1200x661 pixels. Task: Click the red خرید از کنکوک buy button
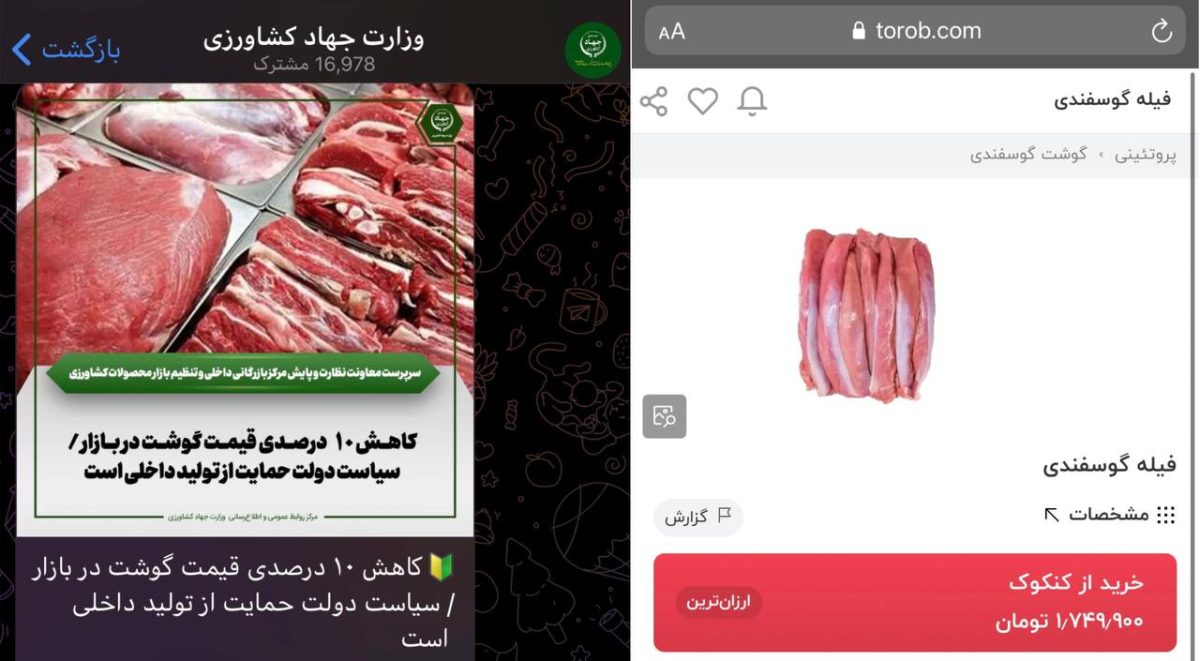tap(915, 603)
